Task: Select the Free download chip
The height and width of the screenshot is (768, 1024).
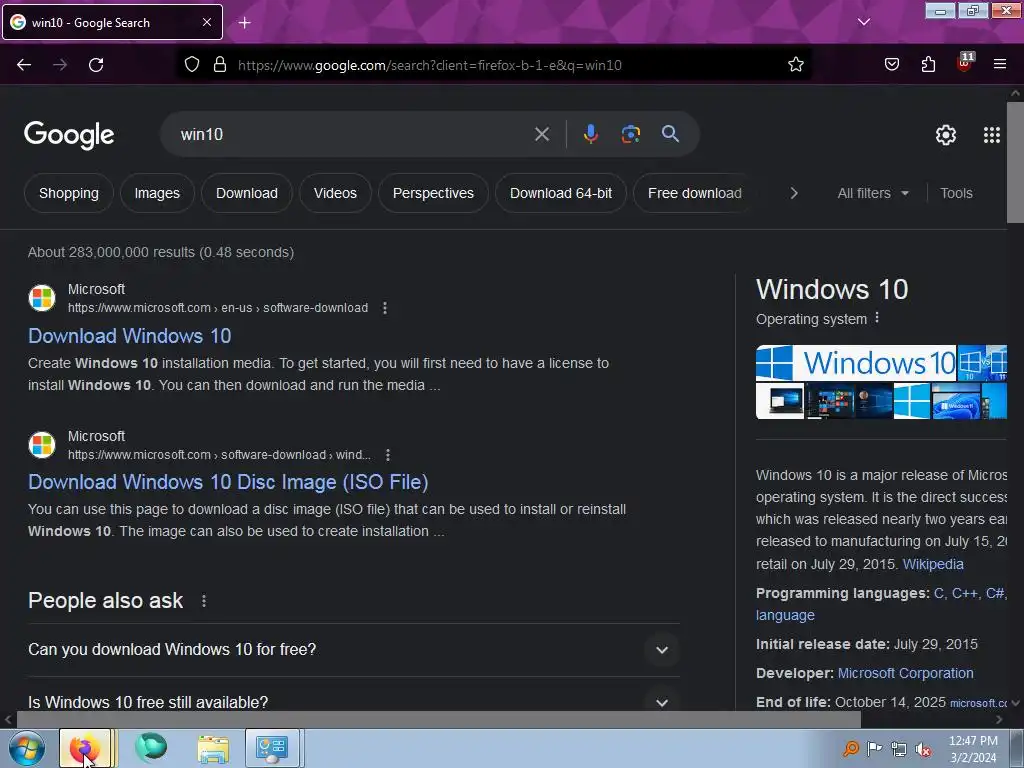Action: pos(694,193)
